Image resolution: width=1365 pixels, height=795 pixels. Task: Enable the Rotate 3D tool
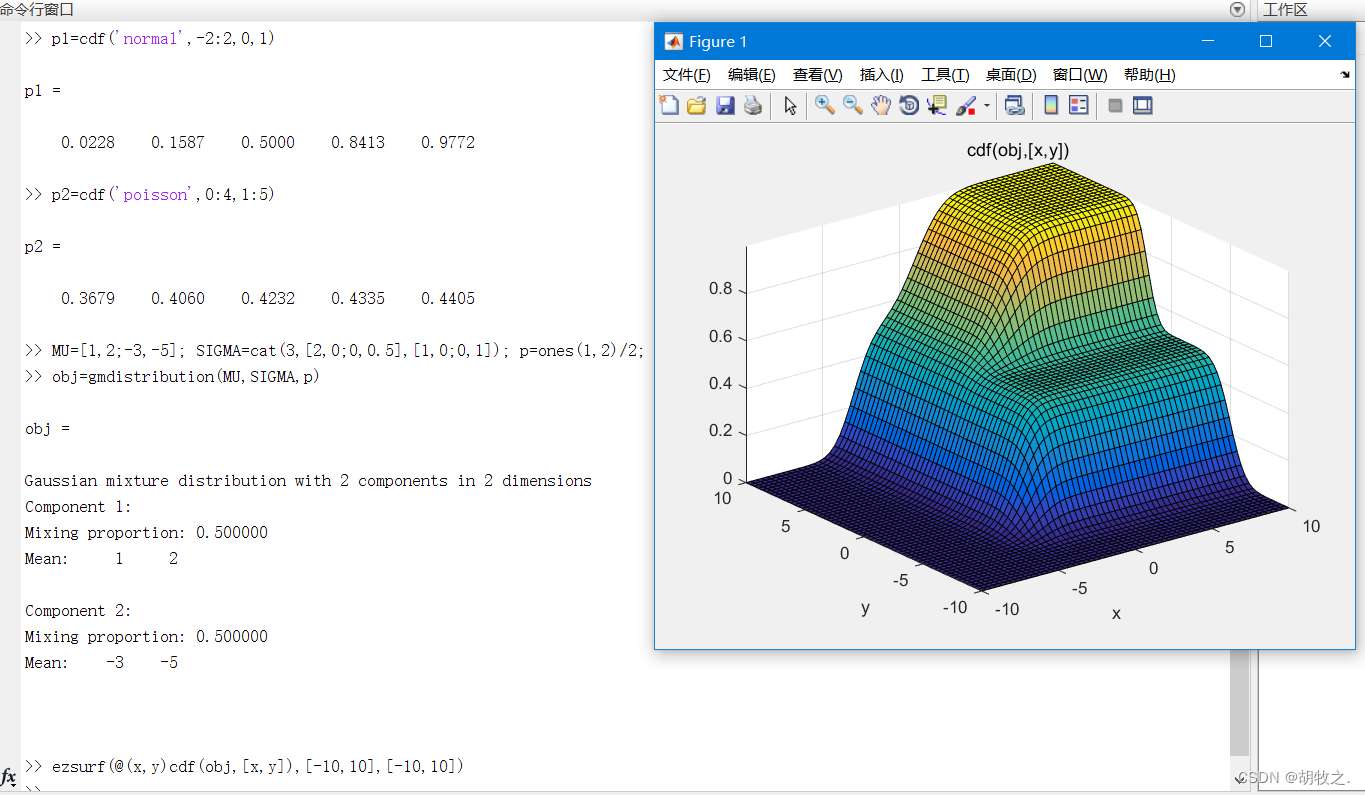(909, 105)
